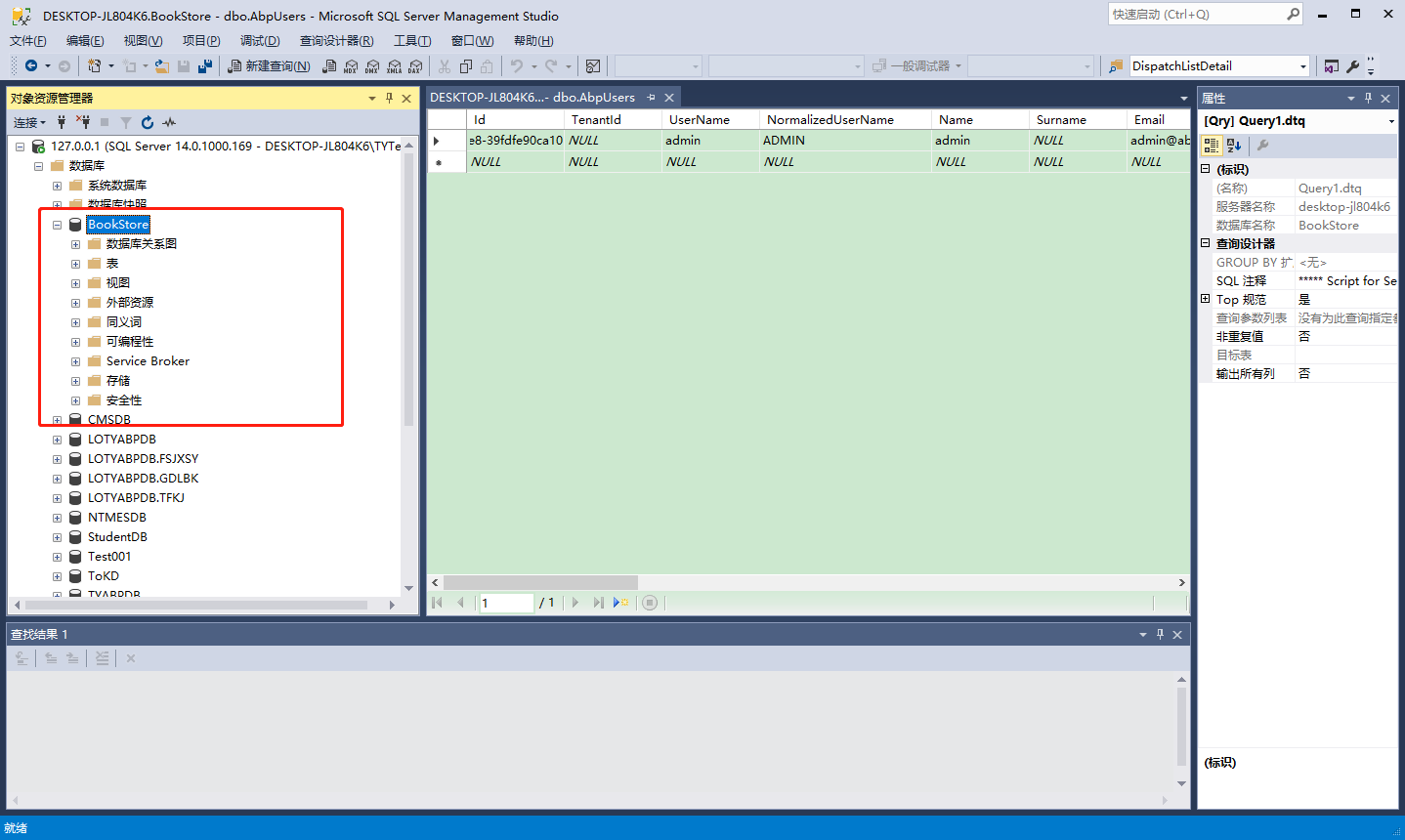Viewport: 1405px width, 840px height.
Task: Open the DispatchListDetail dropdown
Action: [x=1302, y=66]
